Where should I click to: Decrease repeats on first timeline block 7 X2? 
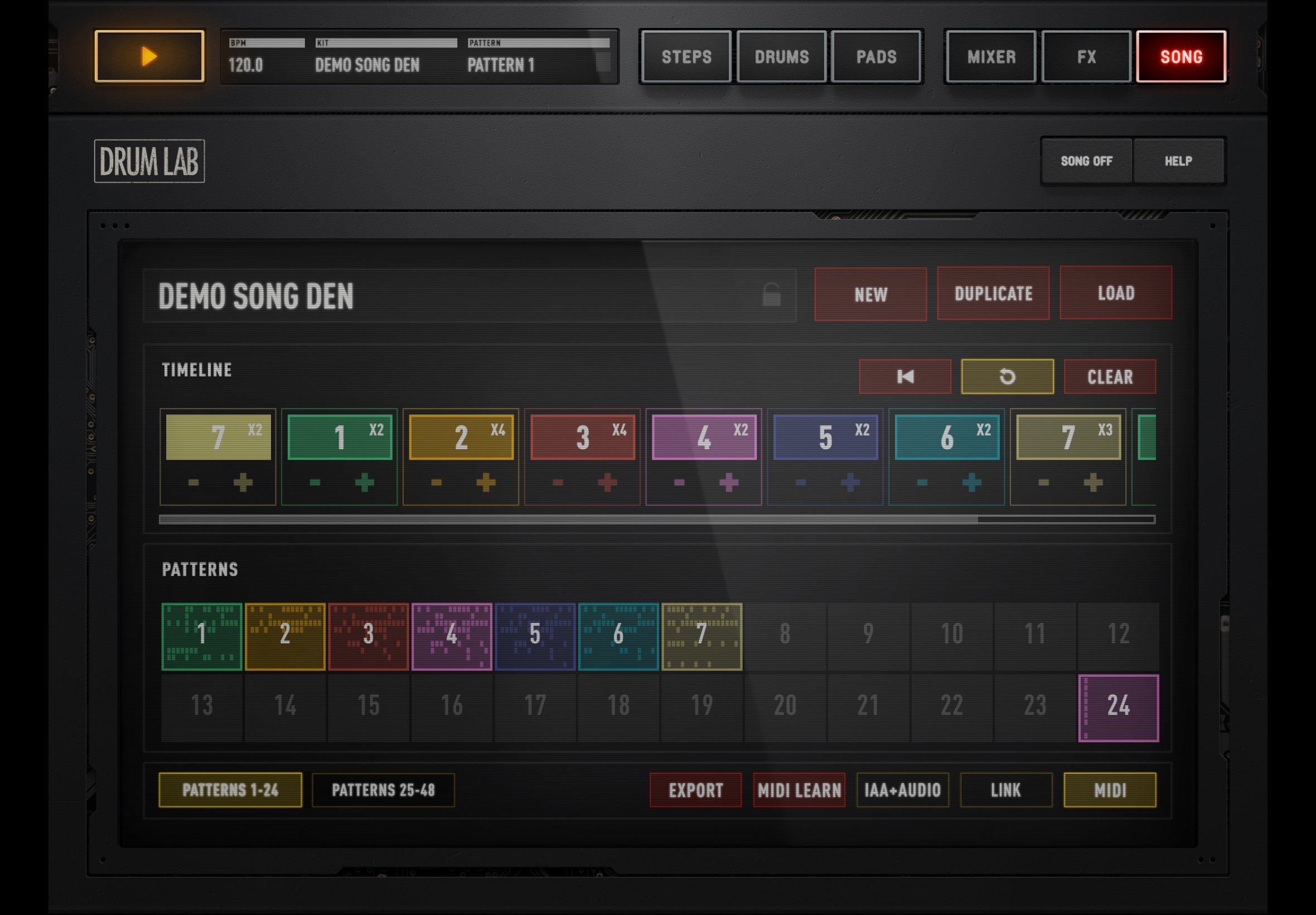tap(193, 482)
